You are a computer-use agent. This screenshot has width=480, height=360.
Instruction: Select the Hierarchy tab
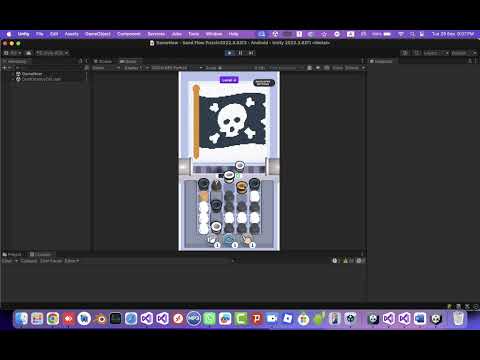(x=15, y=61)
